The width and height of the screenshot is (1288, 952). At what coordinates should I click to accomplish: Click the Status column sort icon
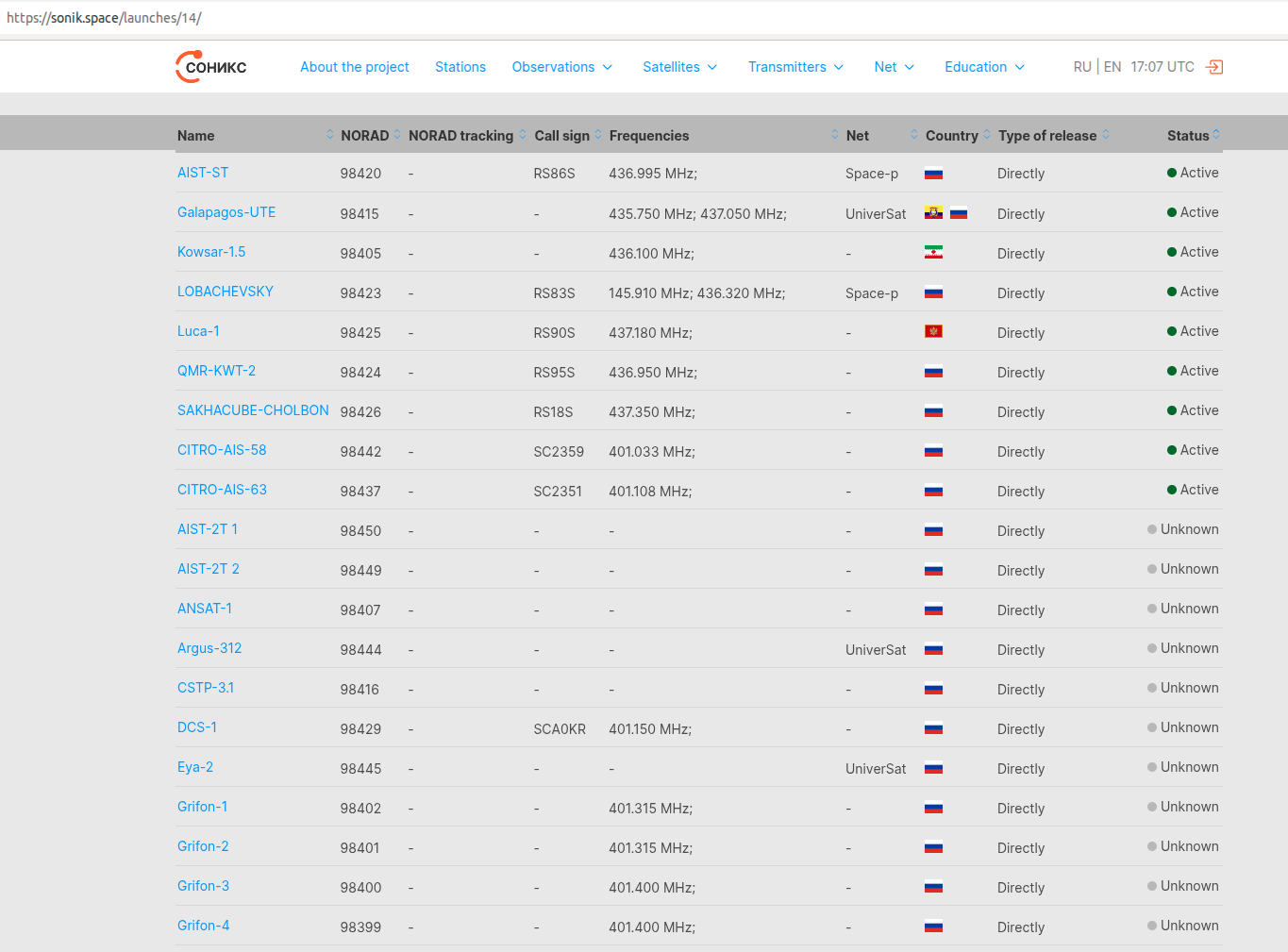click(1216, 135)
